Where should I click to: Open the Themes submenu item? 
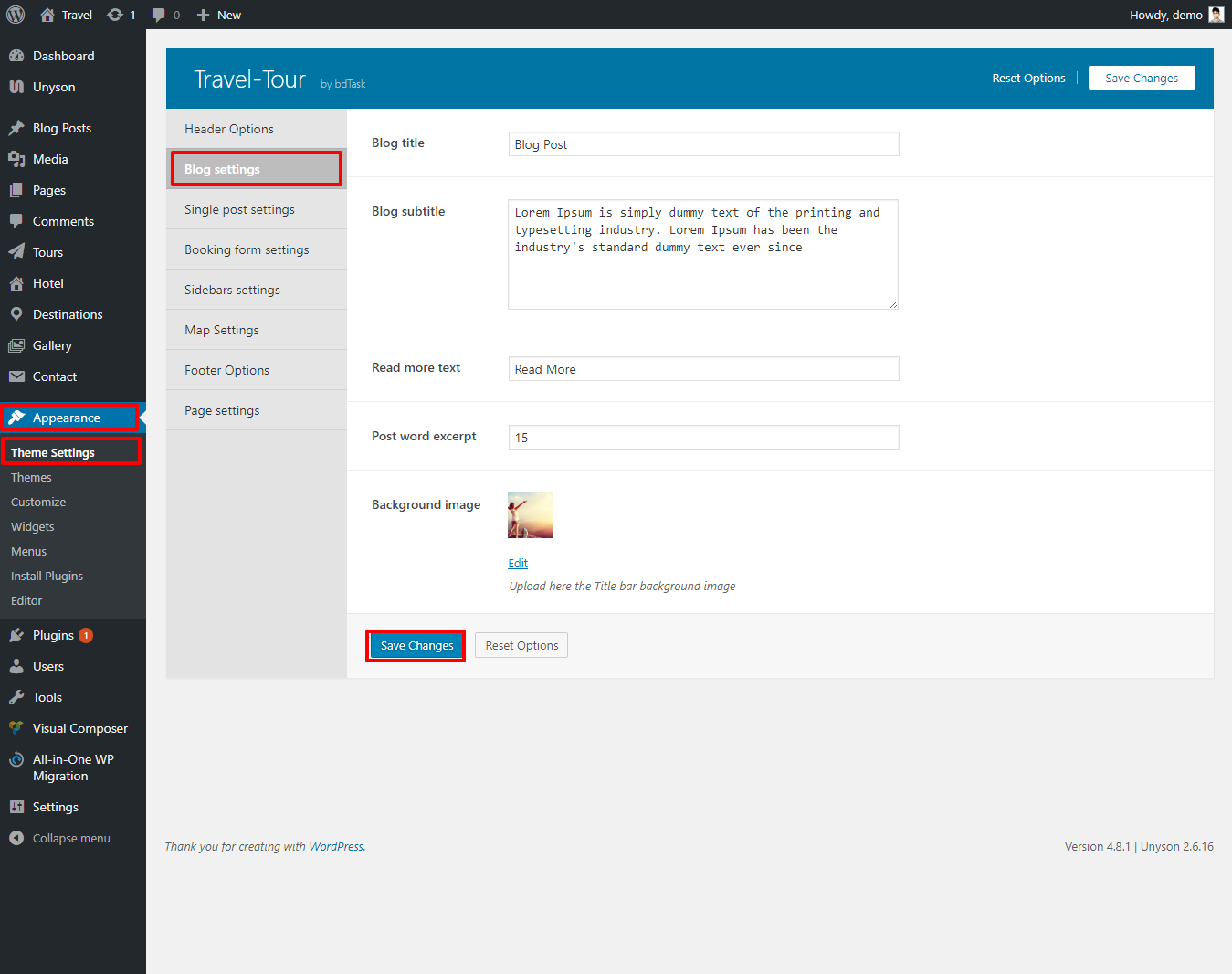(31, 477)
